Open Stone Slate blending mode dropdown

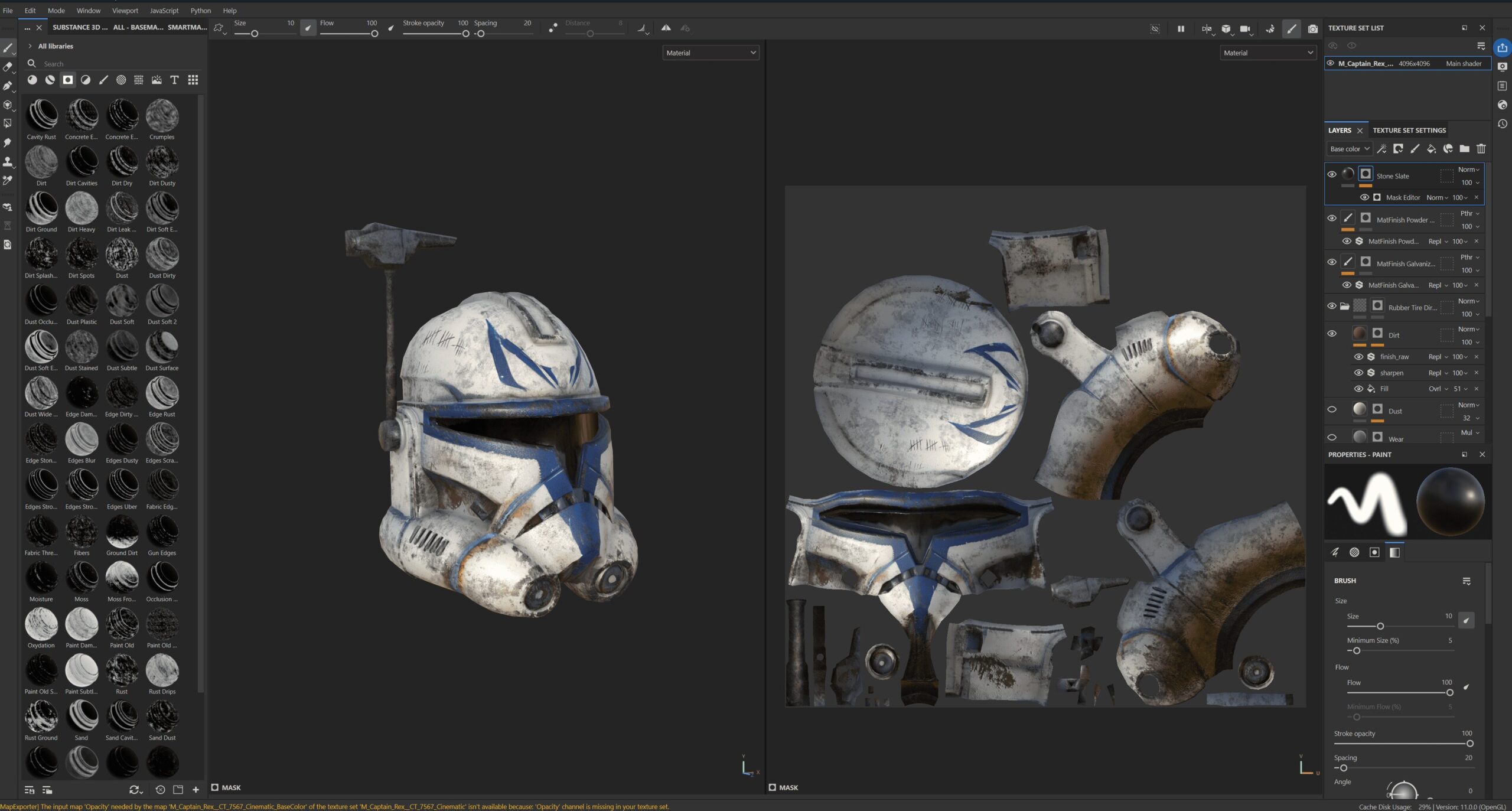point(1468,170)
